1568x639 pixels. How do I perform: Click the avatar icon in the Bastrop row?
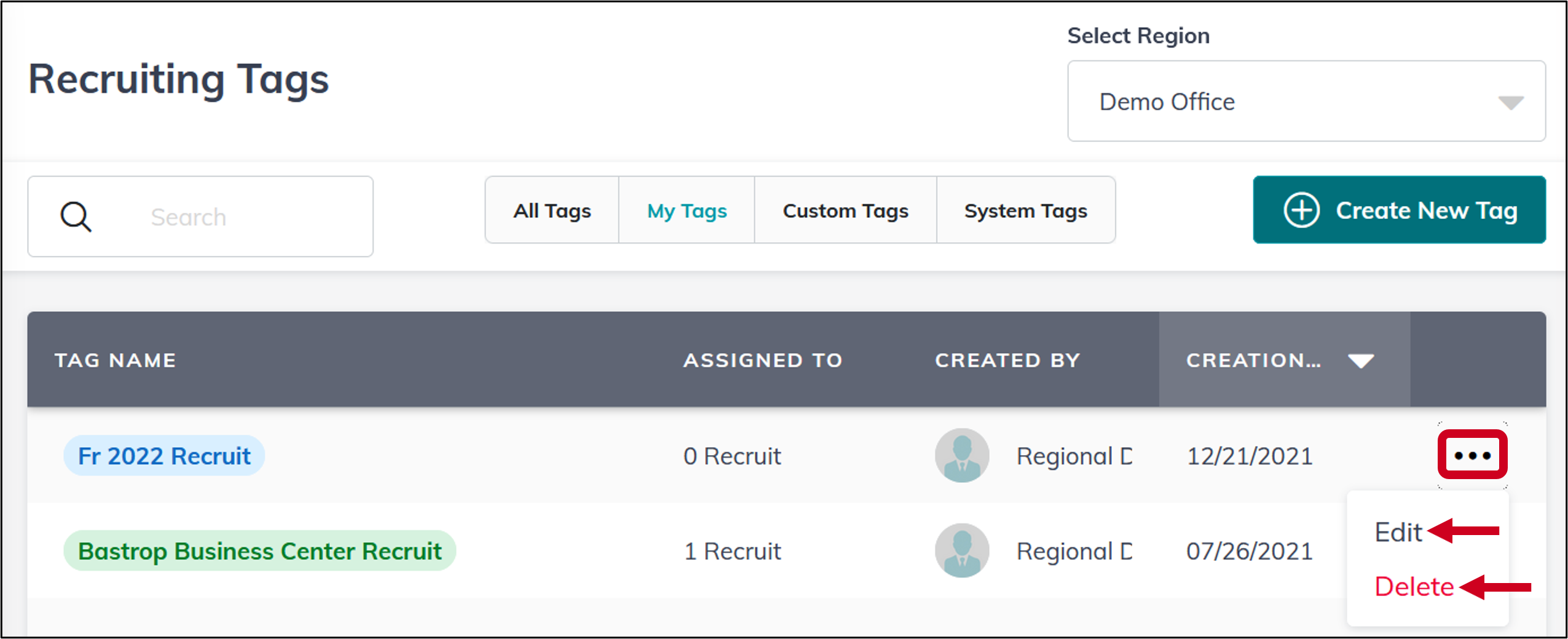[961, 550]
